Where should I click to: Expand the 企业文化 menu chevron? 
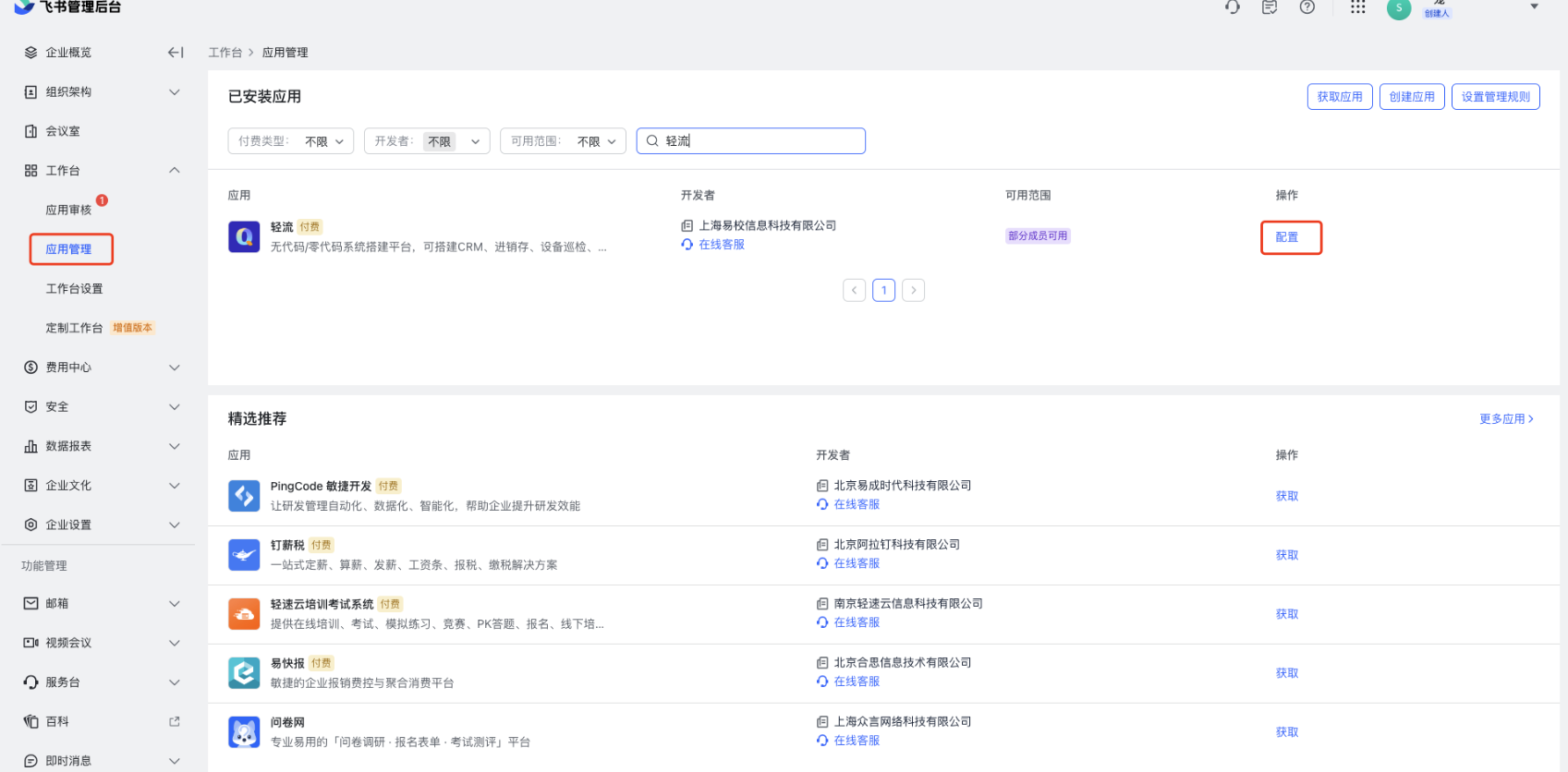click(x=175, y=486)
